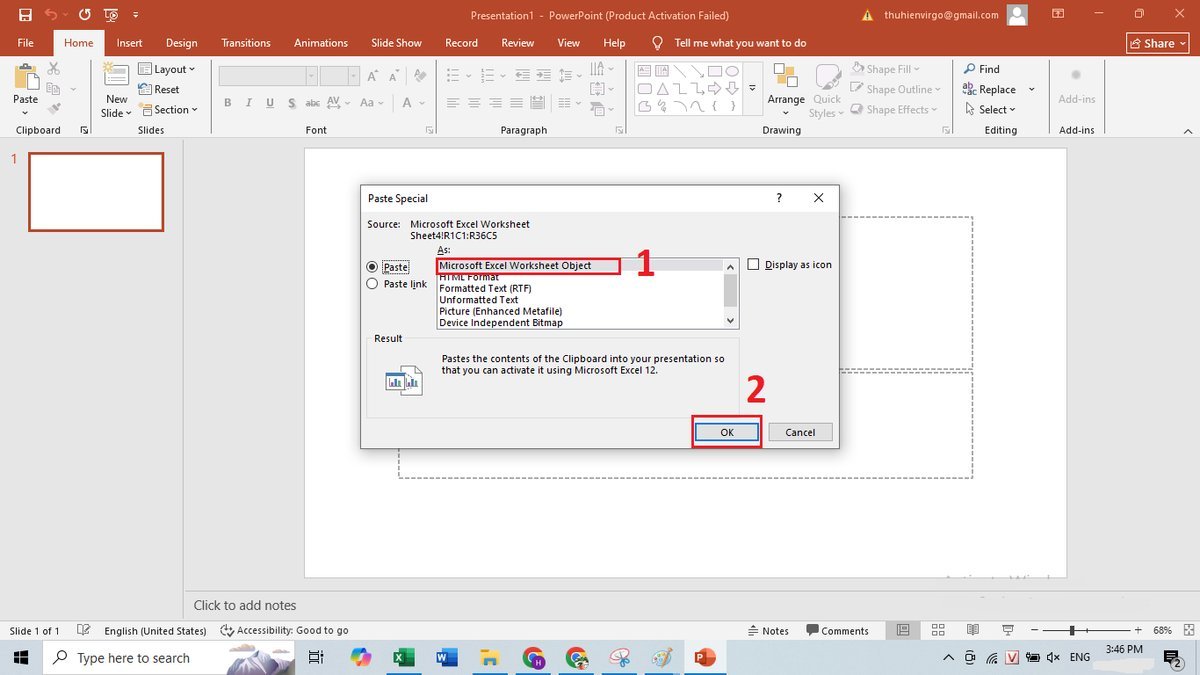Click the Windows Start button
Screen dimensions: 1200x675
click(x=21, y=657)
